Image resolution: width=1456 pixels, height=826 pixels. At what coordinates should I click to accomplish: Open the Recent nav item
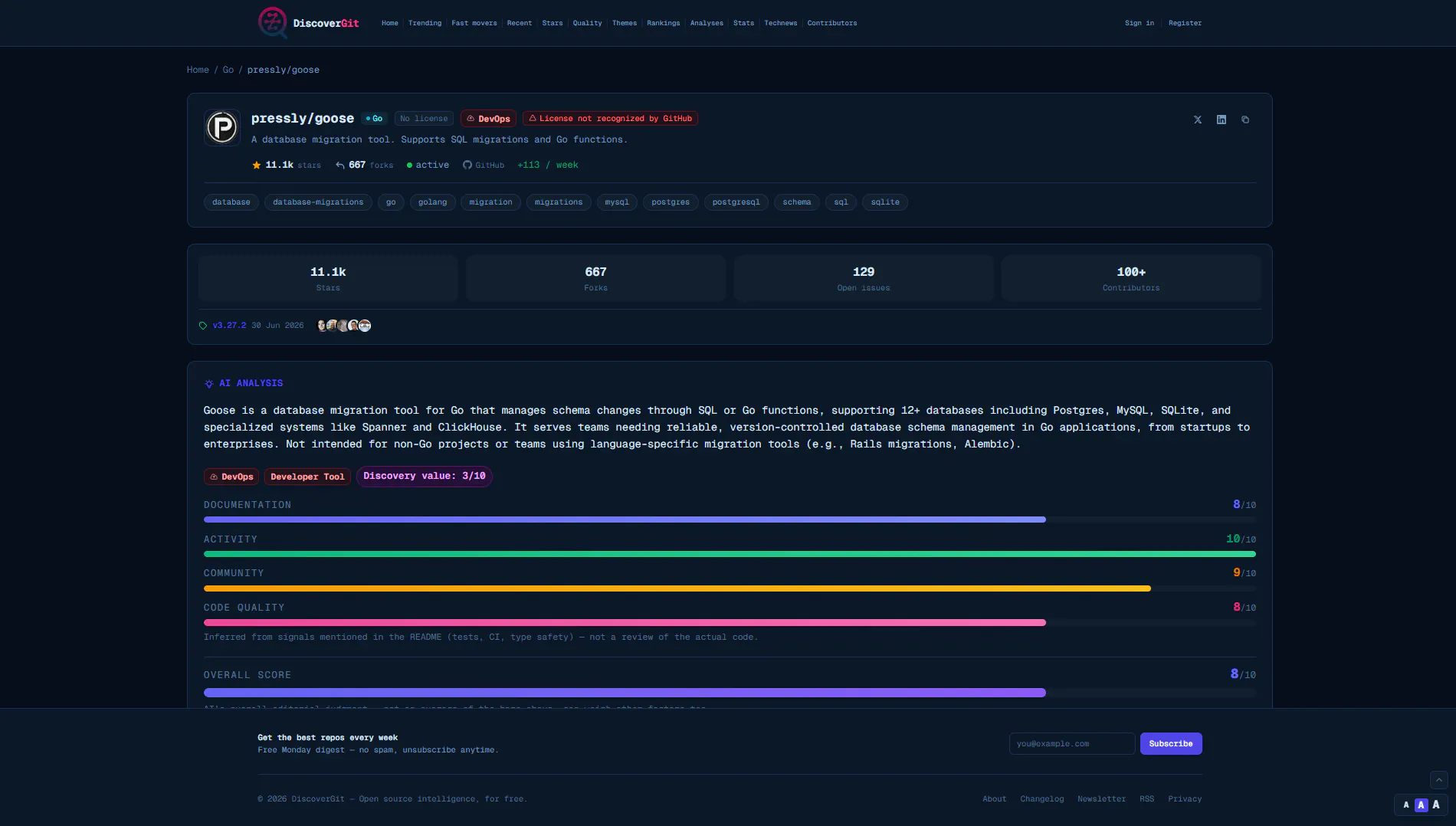pyautogui.click(x=520, y=23)
